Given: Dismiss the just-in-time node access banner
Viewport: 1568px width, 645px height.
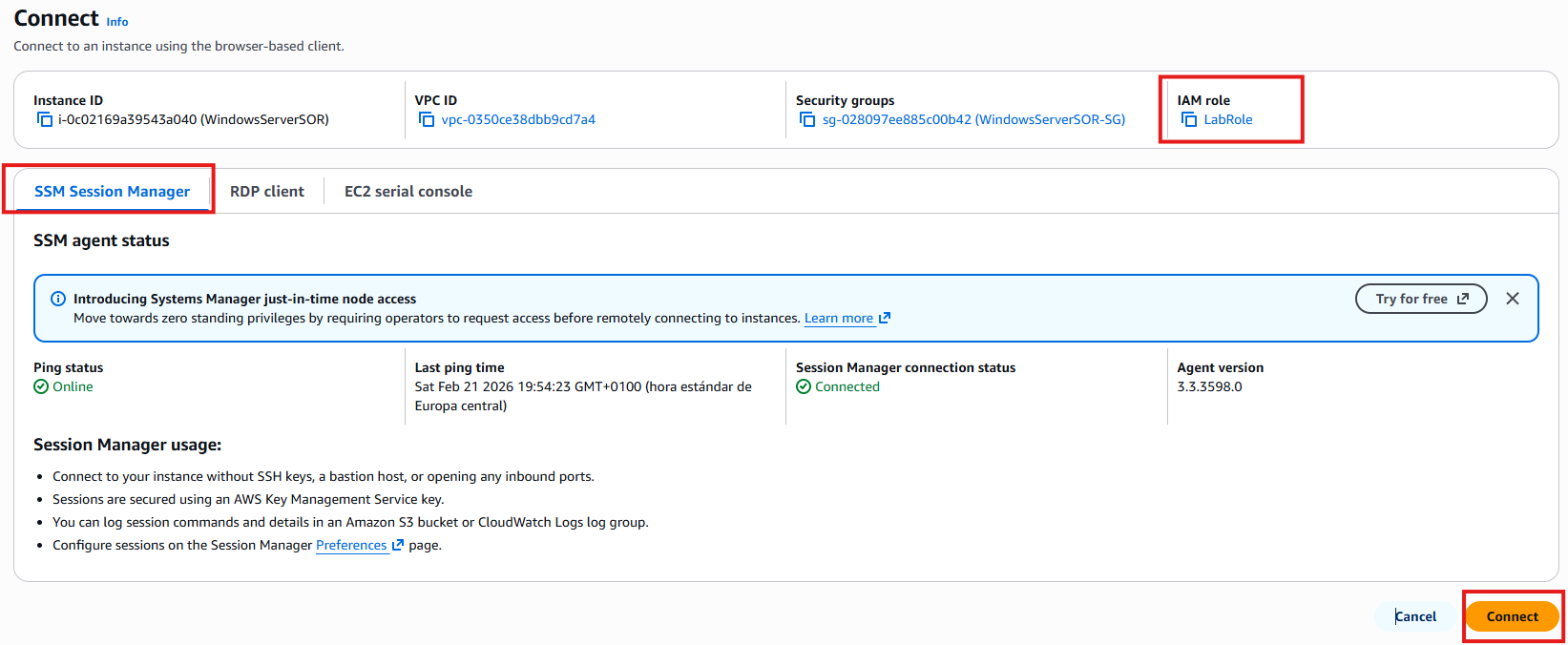Looking at the screenshot, I should (x=1513, y=299).
